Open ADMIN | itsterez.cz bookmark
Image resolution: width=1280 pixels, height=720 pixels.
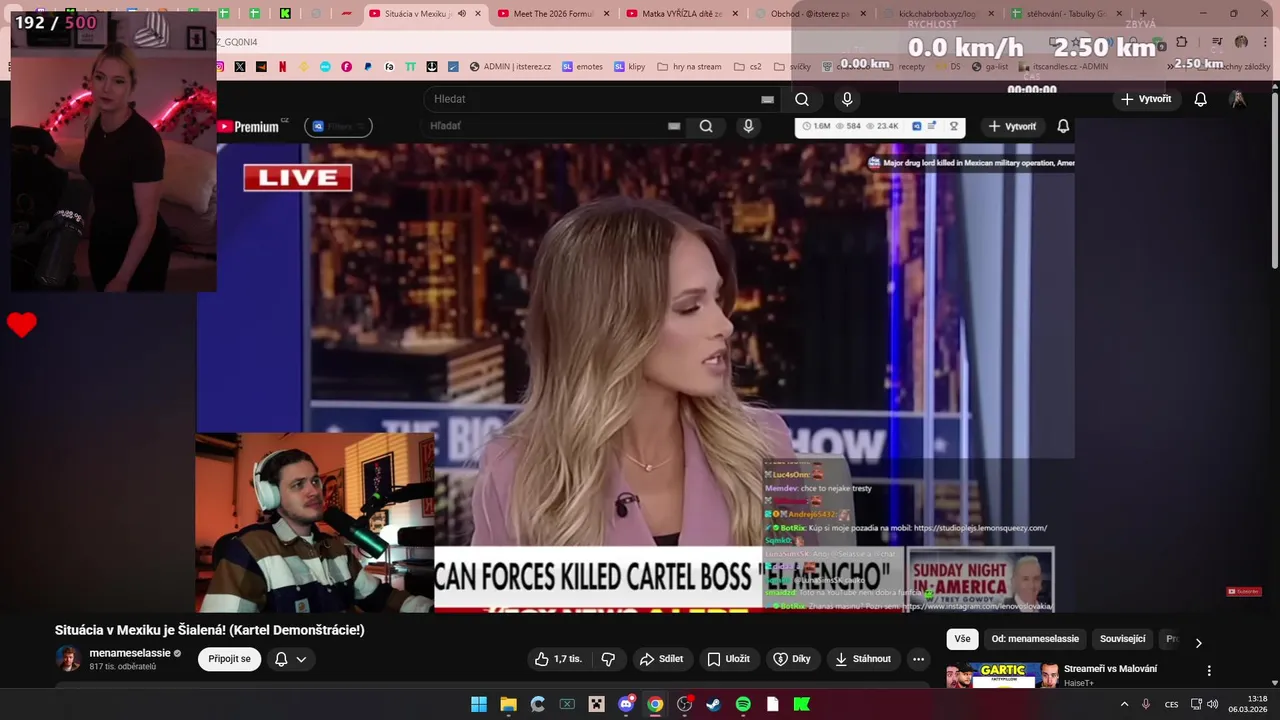click(510, 67)
